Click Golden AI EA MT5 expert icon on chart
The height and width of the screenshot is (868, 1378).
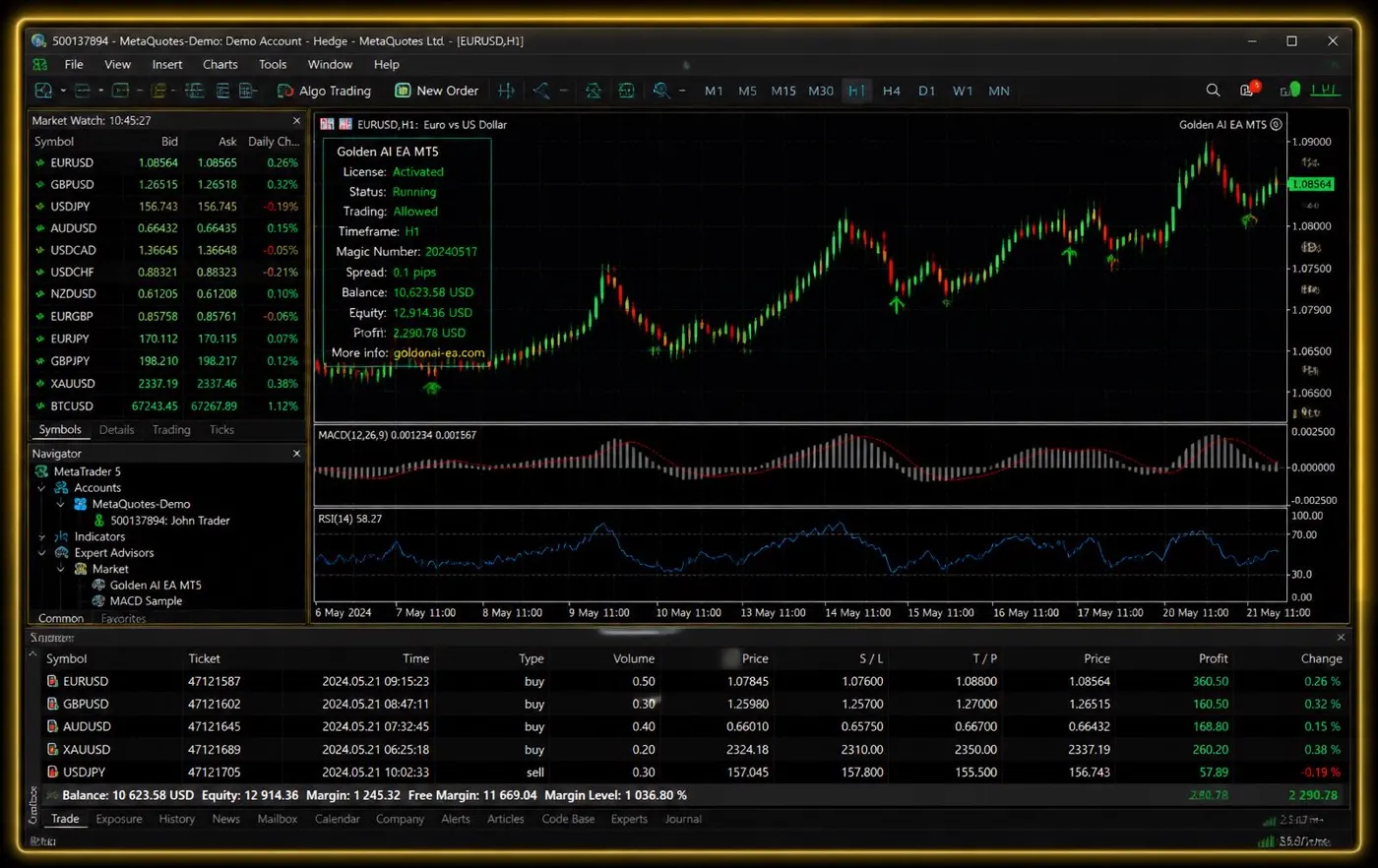tap(1276, 124)
